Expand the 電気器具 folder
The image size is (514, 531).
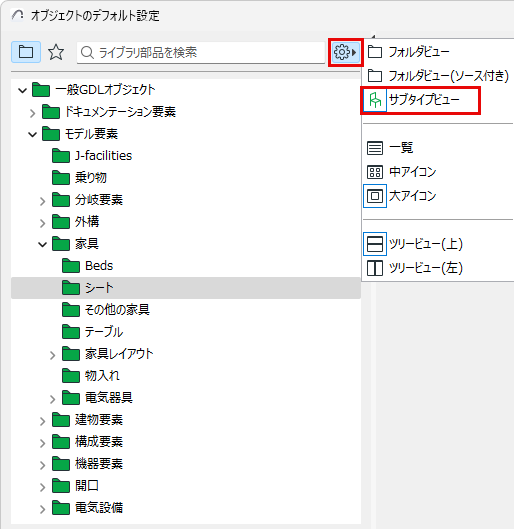coord(52,399)
